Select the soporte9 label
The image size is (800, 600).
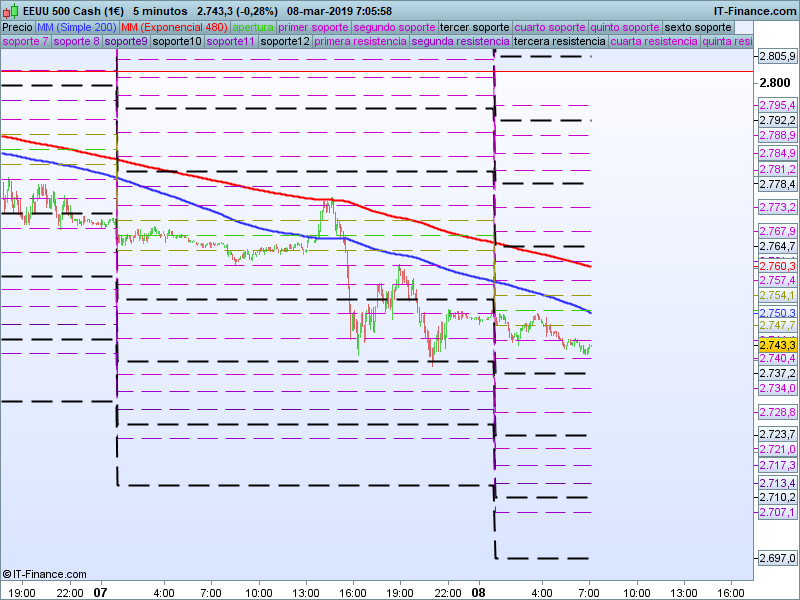pyautogui.click(x=126, y=41)
